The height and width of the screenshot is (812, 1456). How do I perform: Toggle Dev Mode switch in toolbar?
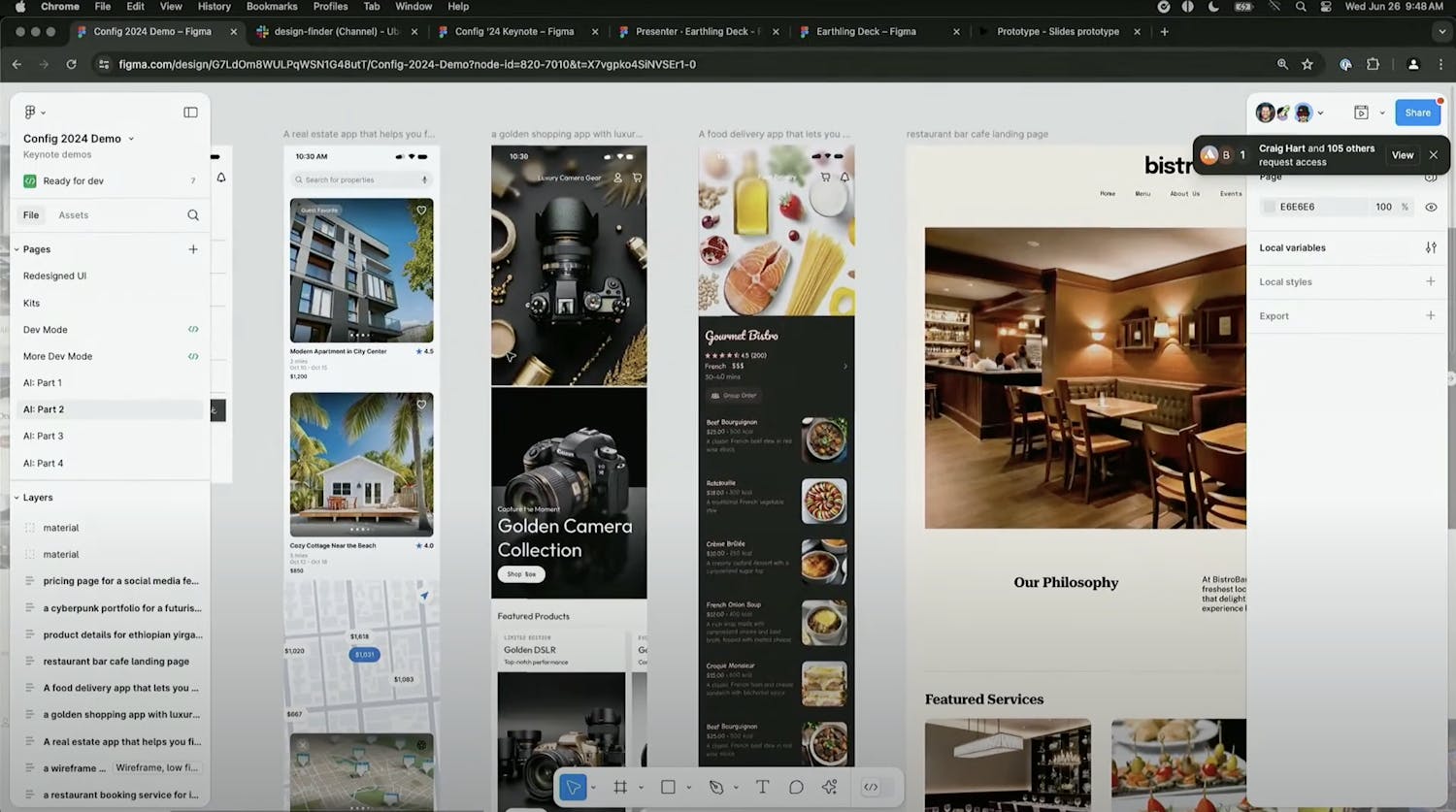[871, 787]
